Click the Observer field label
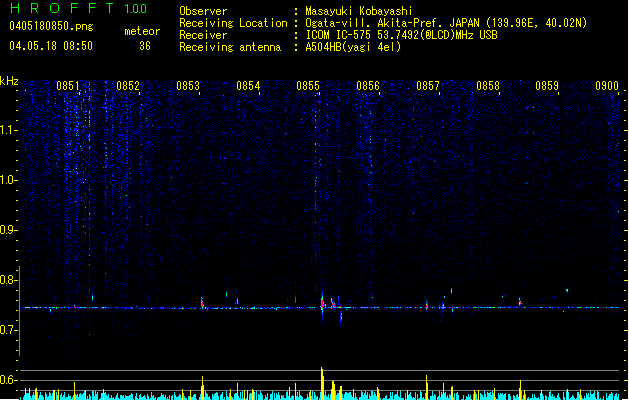The height and width of the screenshot is (400, 629). (x=203, y=11)
